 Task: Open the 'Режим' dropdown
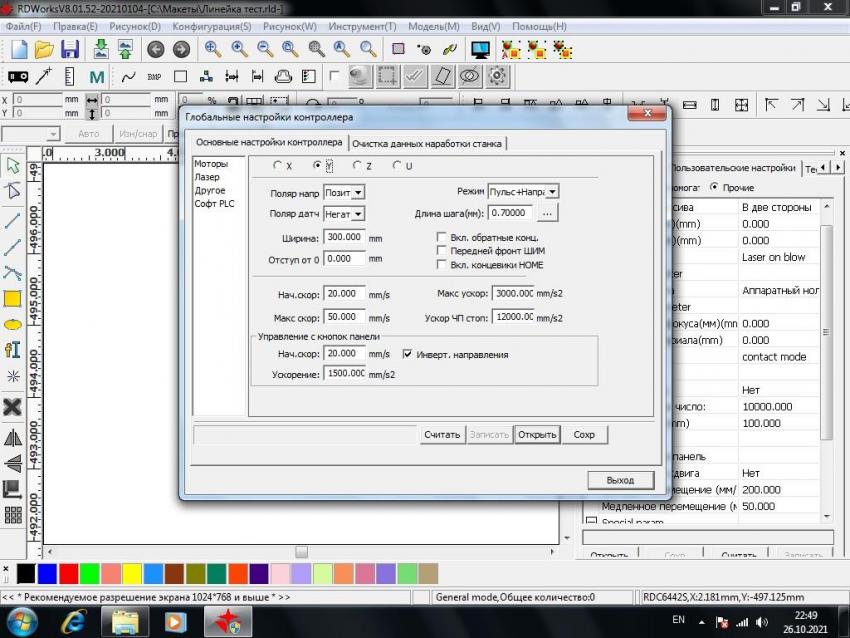[x=552, y=192]
